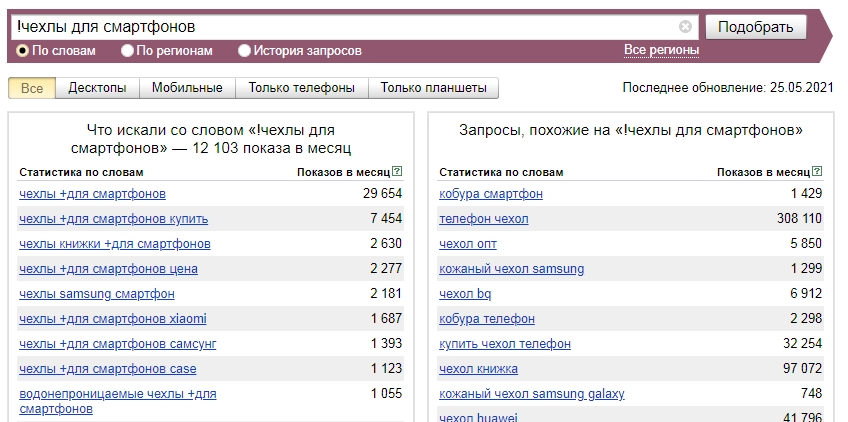
Task: Open 'чехлы +для смартфонов купить' link
Action: [114, 219]
